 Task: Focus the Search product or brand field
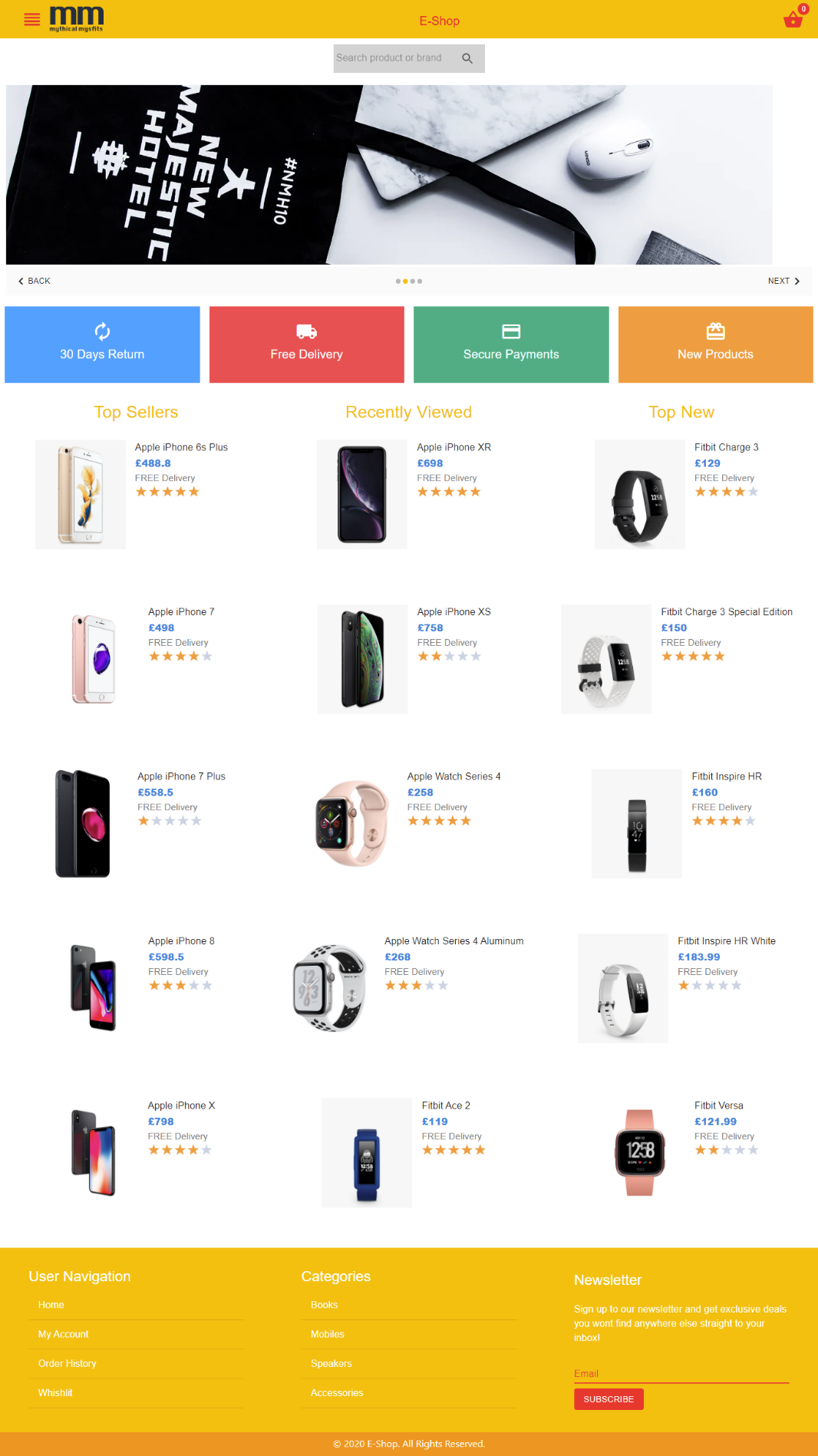tap(395, 58)
